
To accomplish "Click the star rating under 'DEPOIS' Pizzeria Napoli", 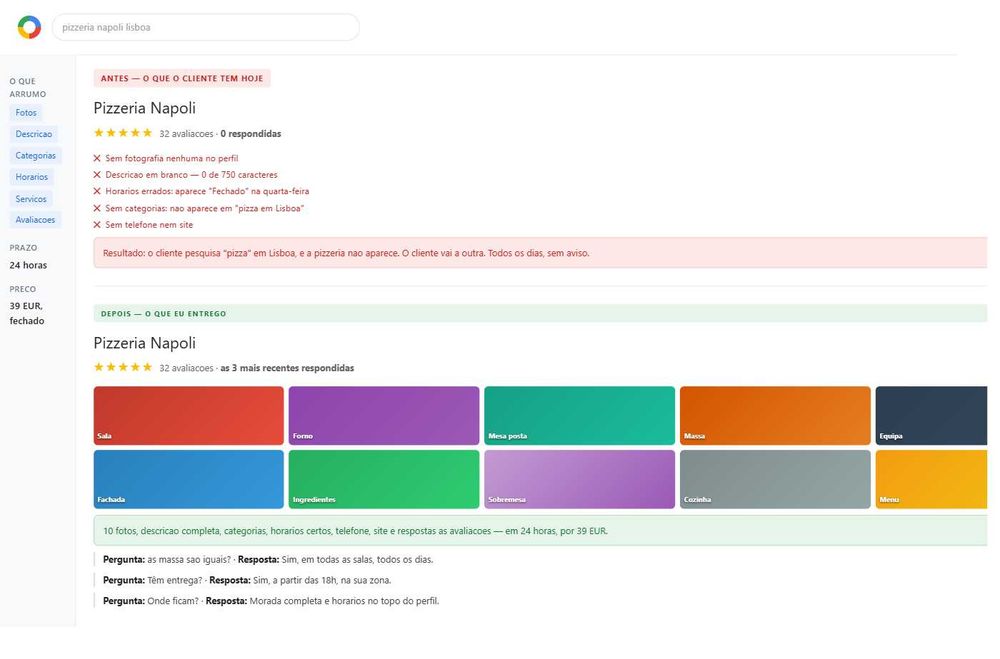I will 123,367.
